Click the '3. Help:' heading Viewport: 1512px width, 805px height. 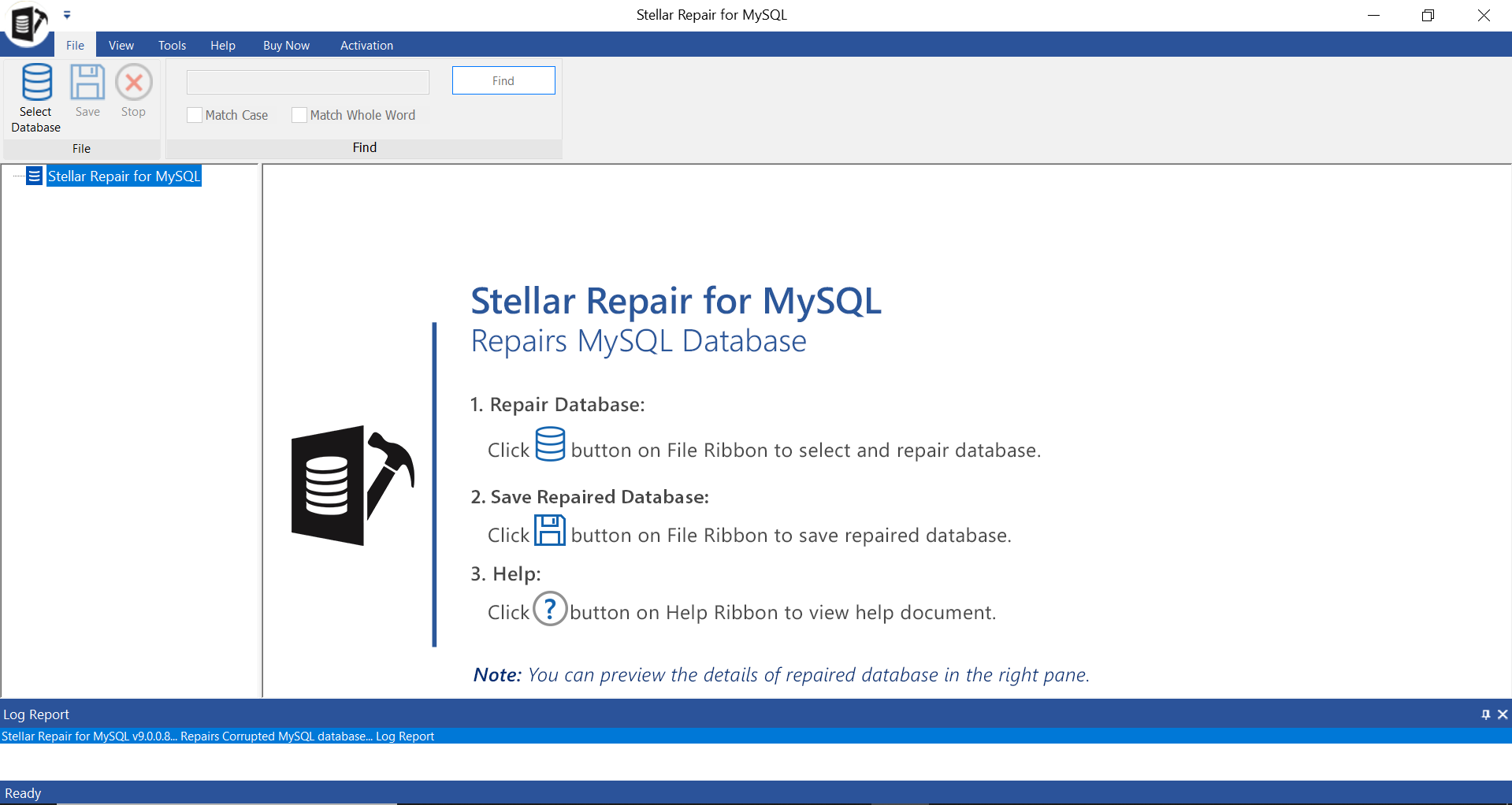[506, 573]
